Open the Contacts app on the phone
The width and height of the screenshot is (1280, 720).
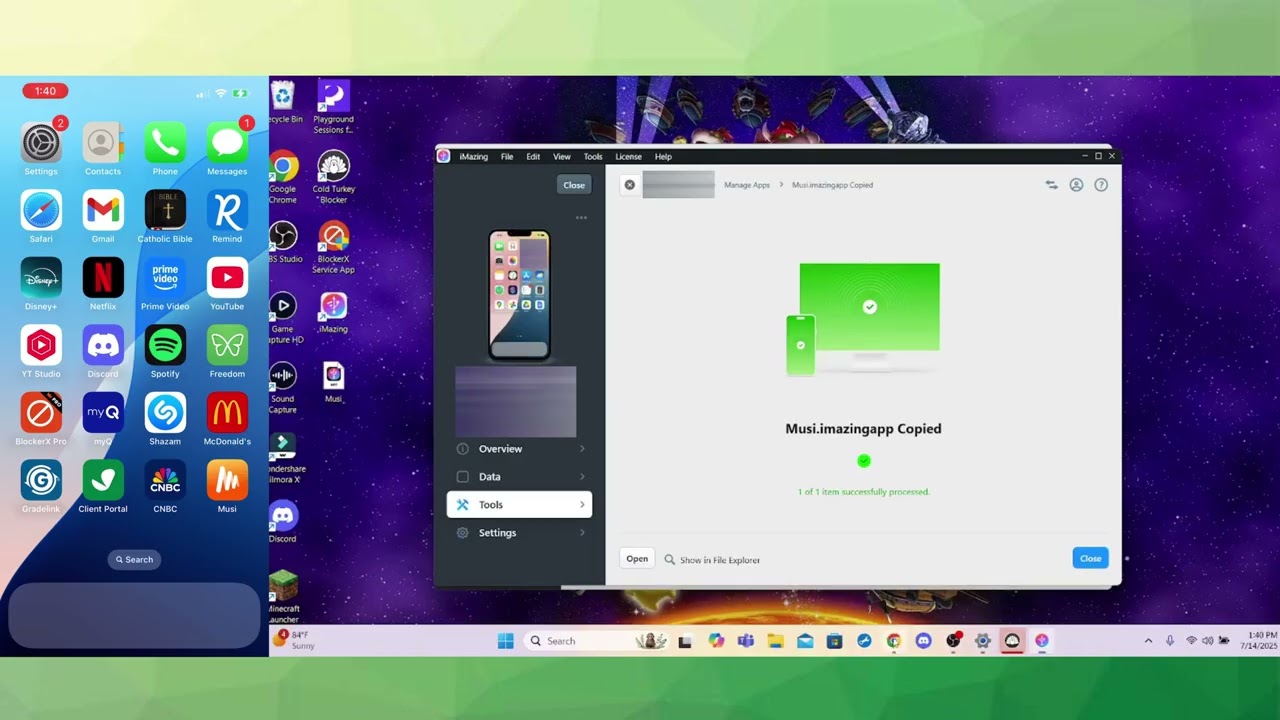coord(103,143)
